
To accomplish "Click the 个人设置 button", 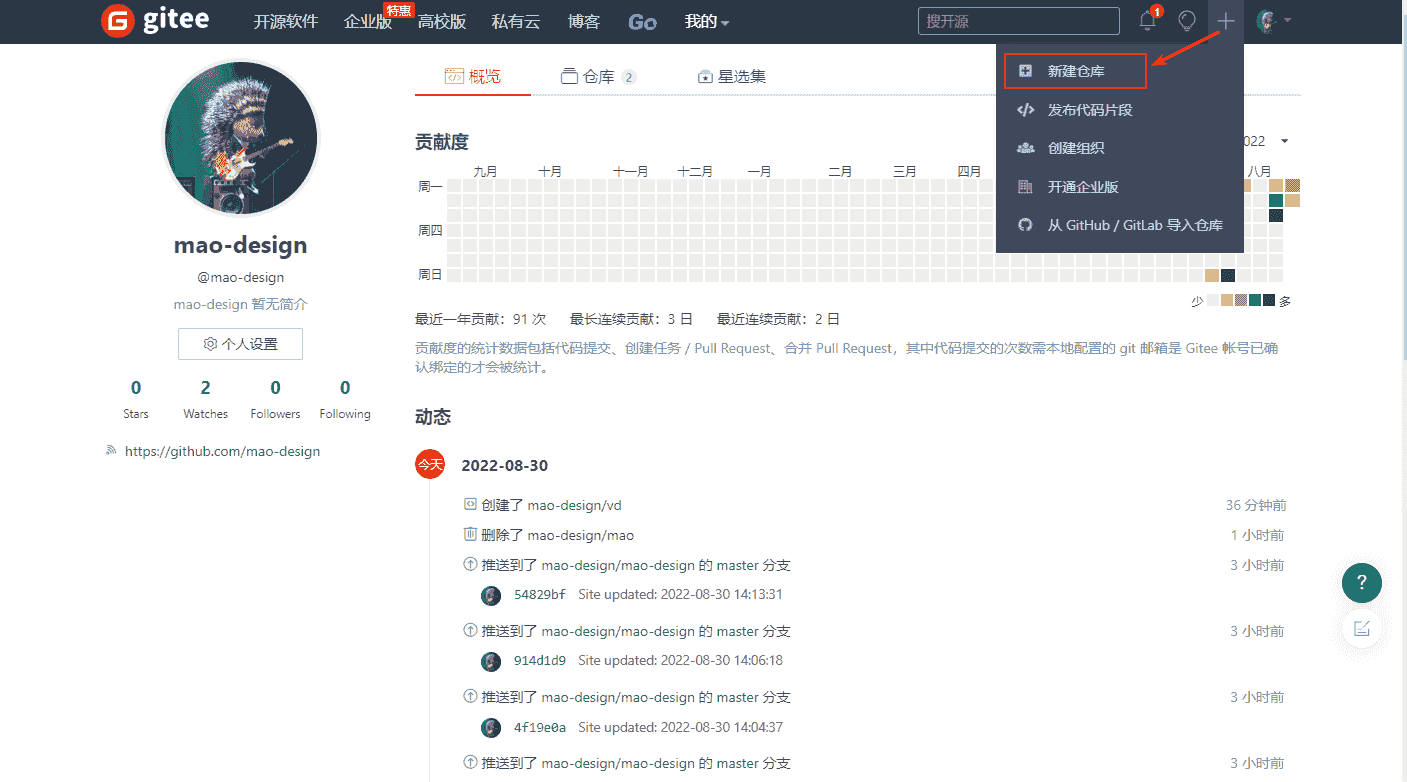I will point(240,344).
